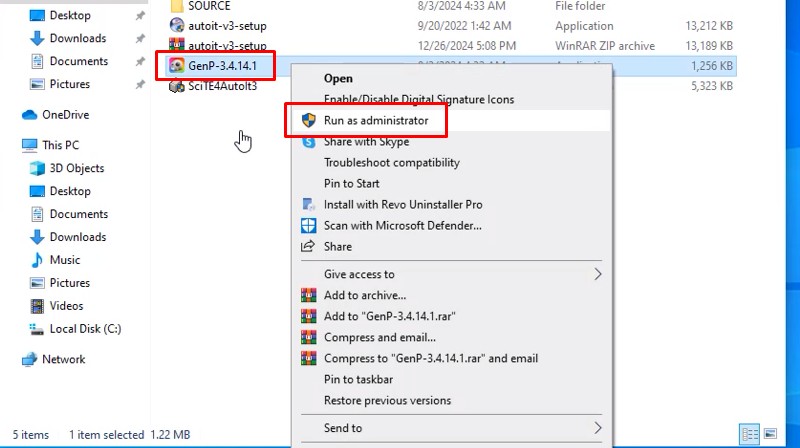The image size is (800, 448).
Task: Click the OneDrive cloud icon in sidebar
Action: click(x=29, y=115)
